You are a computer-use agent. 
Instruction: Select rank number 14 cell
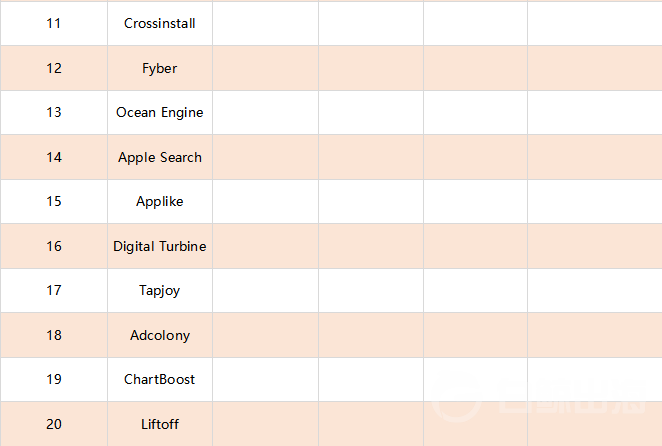(x=54, y=157)
